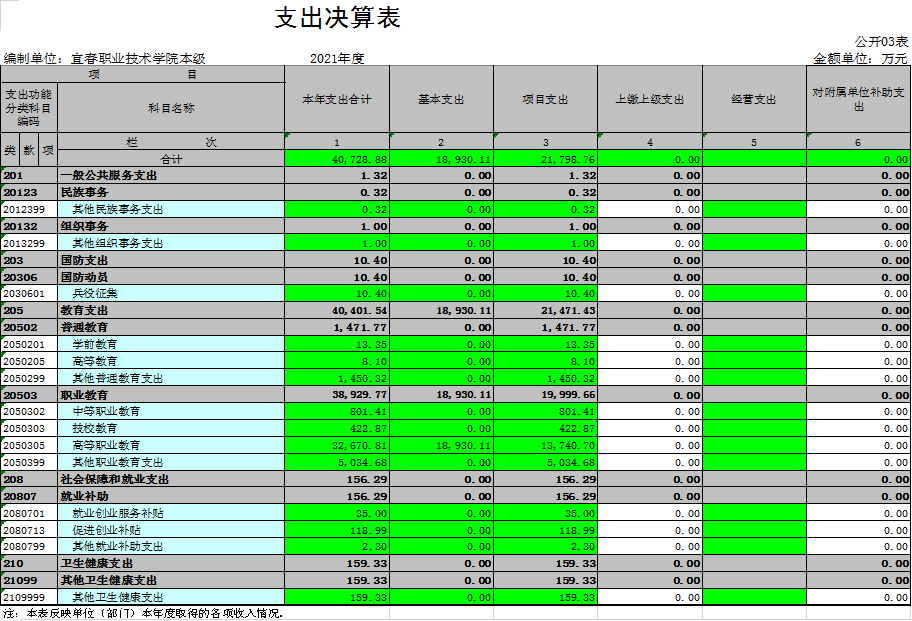Screen dimensions: 912x621
Task: Select the total value 40,728.88 cell
Action: (x=337, y=159)
